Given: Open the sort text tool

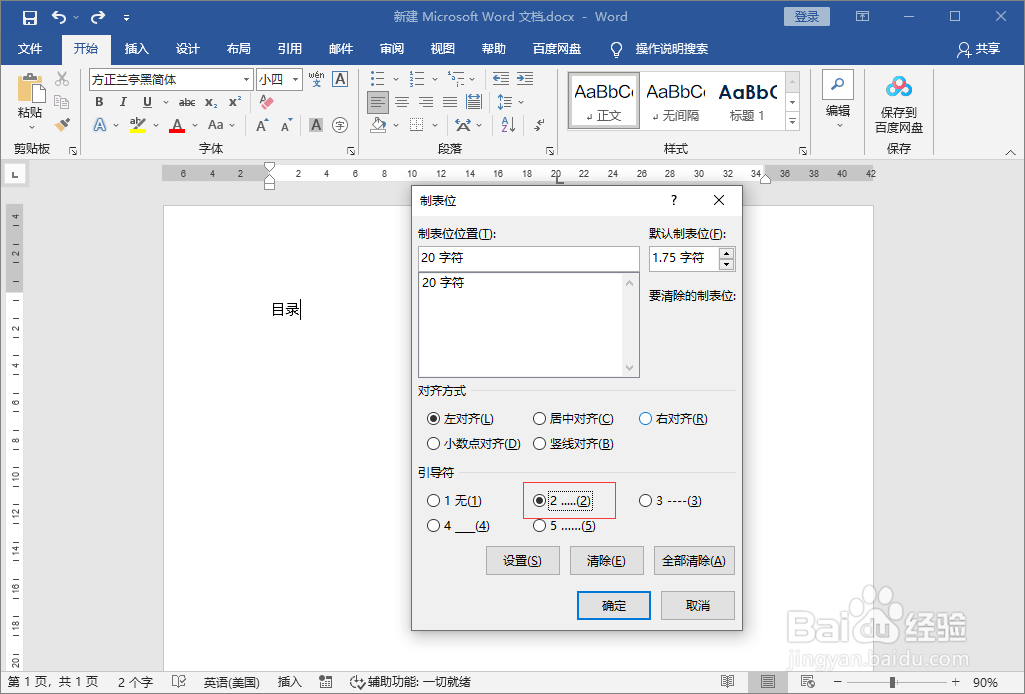Looking at the screenshot, I should 509,124.
